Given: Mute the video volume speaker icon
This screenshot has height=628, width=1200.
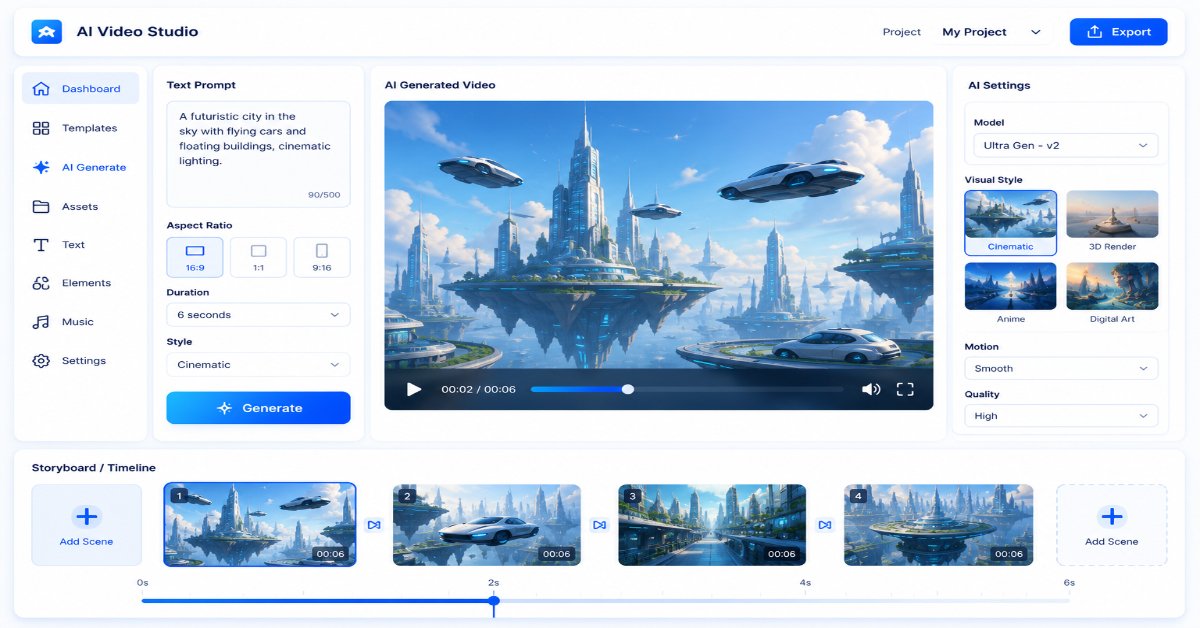Looking at the screenshot, I should [x=871, y=389].
